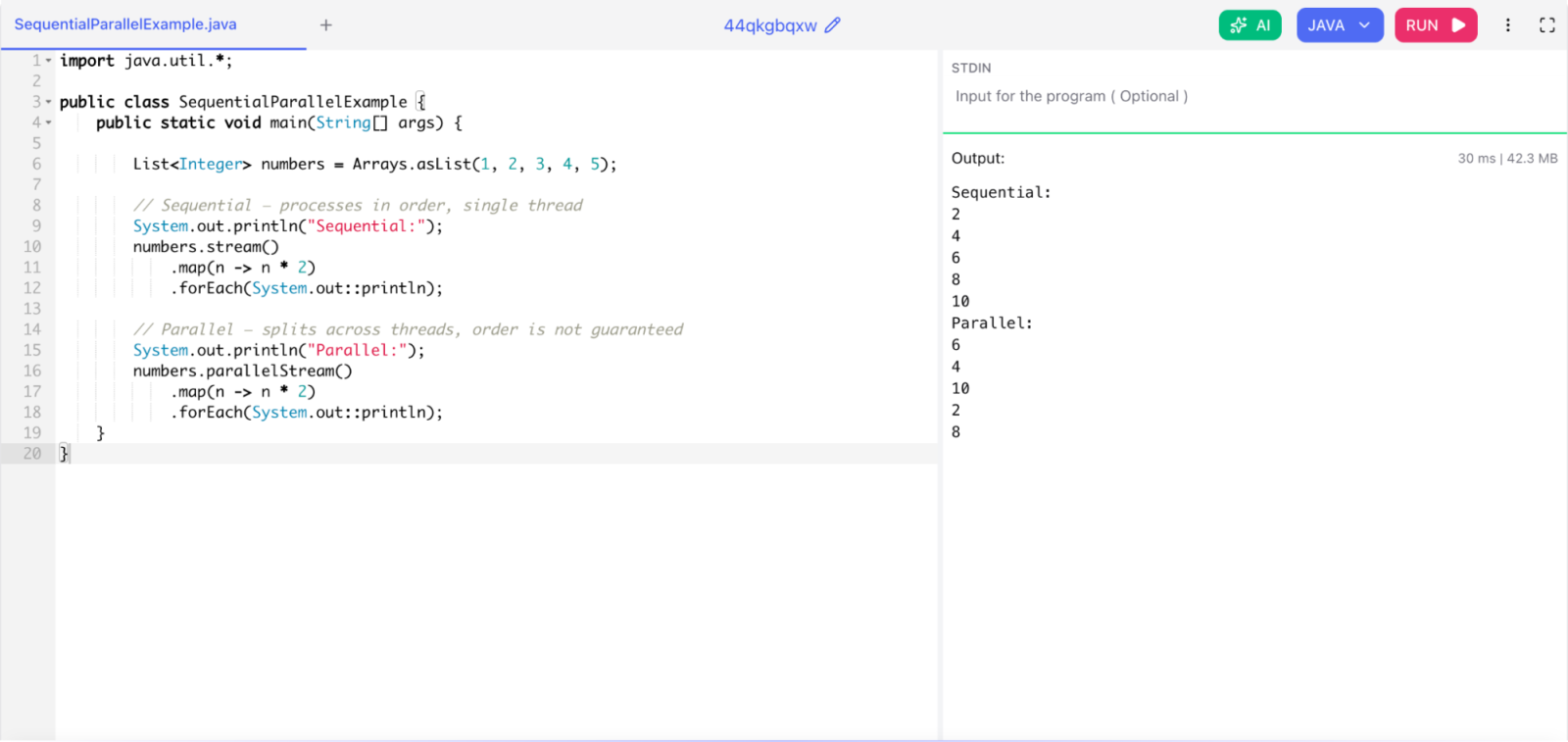Collapse the import fold arrow at line 1
This screenshot has height=742, width=1568.
click(48, 61)
